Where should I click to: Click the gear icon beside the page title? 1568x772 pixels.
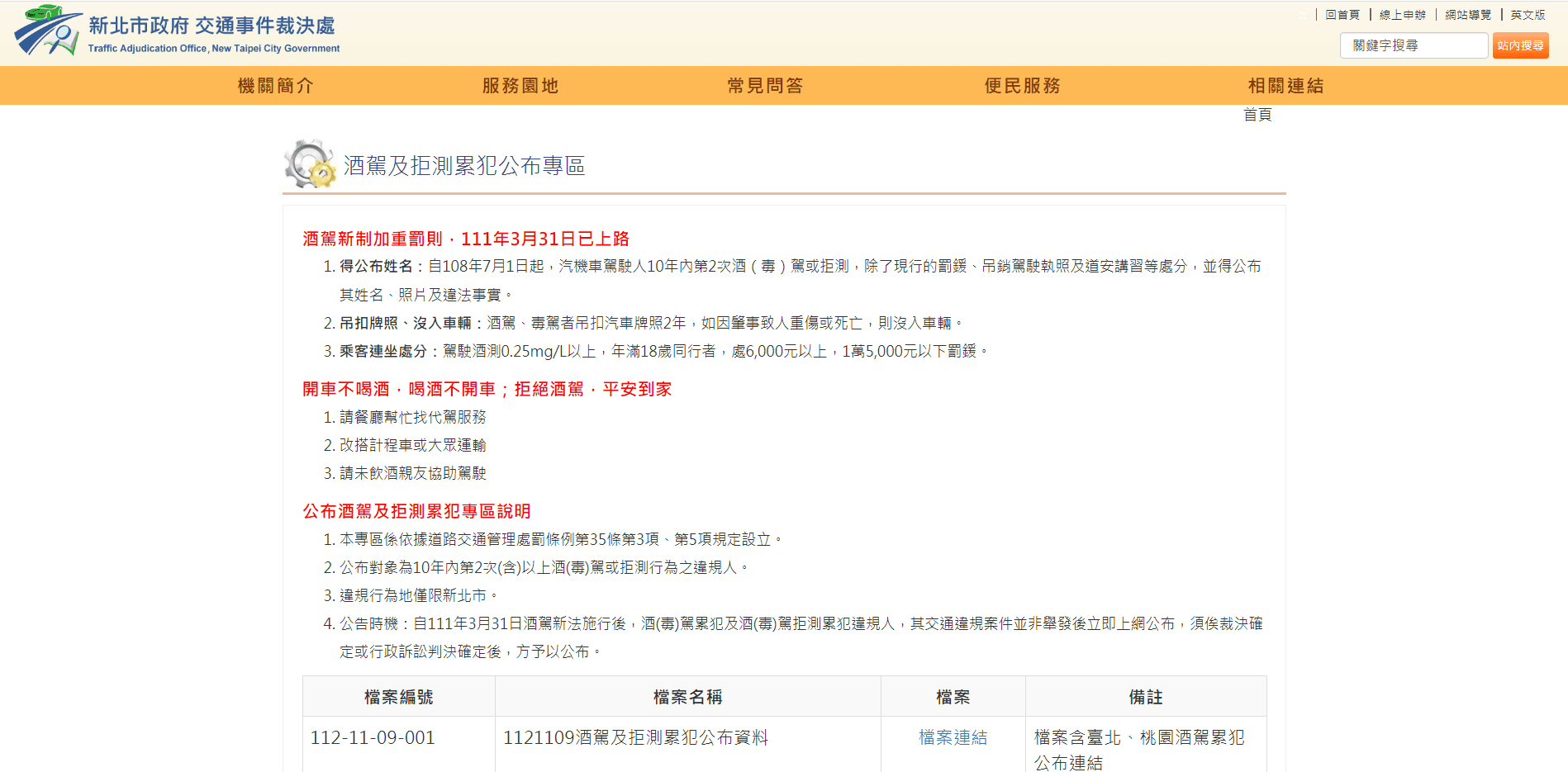click(309, 164)
